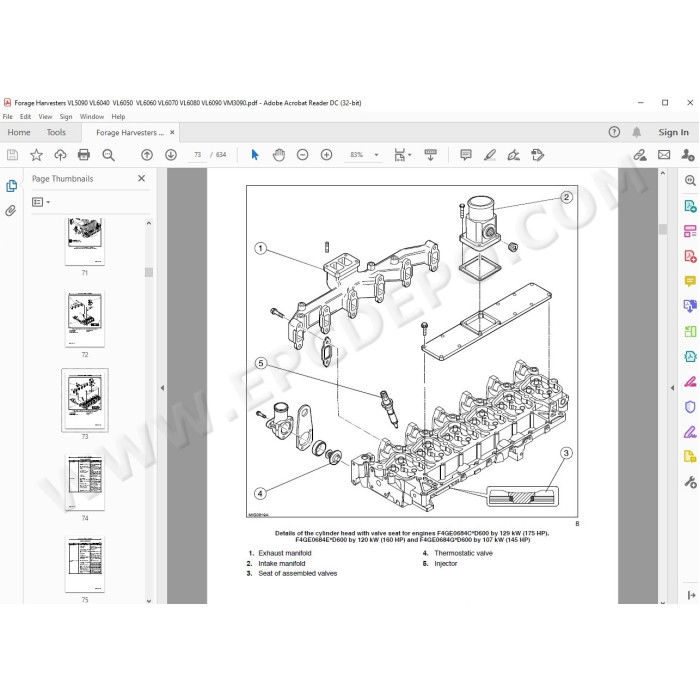Upload the file to Document Cloud
Viewport: 700px width, 700px height.
point(60,155)
